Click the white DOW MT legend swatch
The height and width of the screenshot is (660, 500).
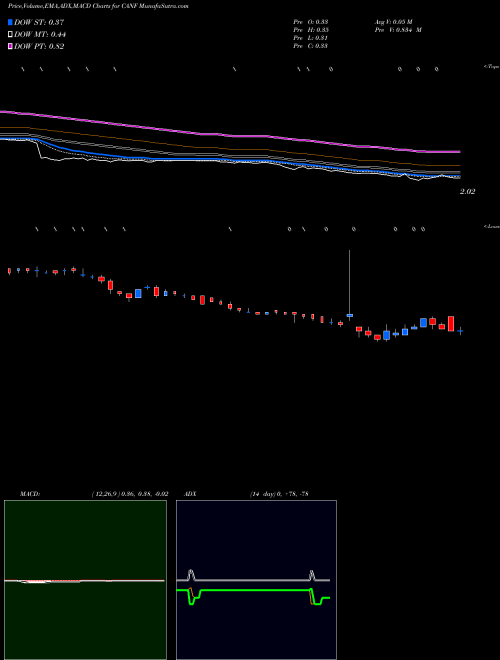click(x=11, y=35)
